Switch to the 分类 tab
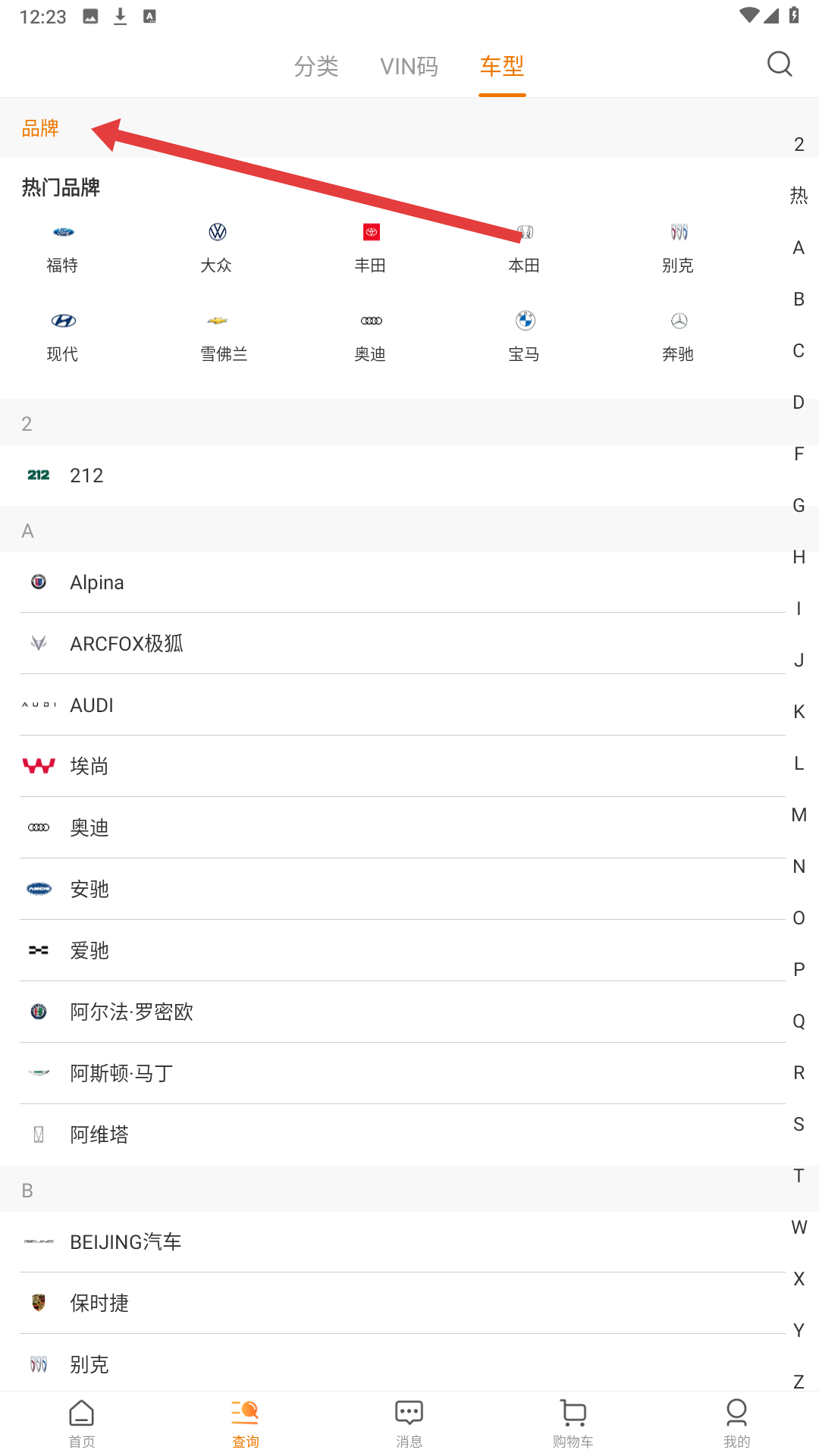 (x=316, y=67)
